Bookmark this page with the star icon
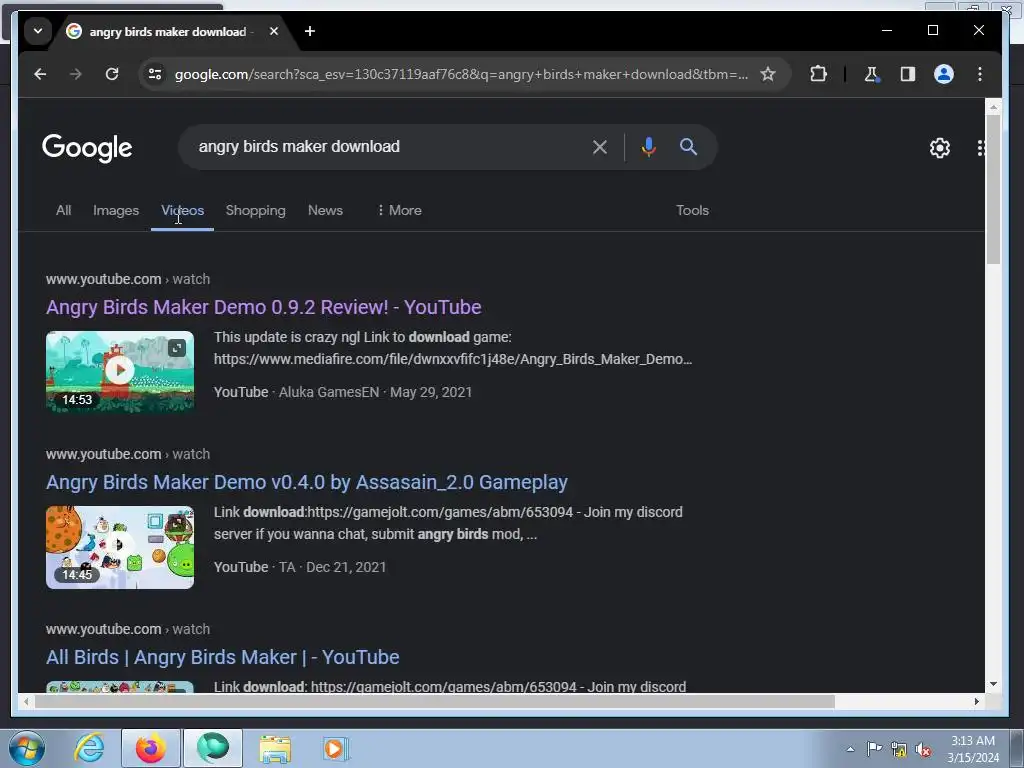Screen dimensions: 1024x768 coord(768,74)
